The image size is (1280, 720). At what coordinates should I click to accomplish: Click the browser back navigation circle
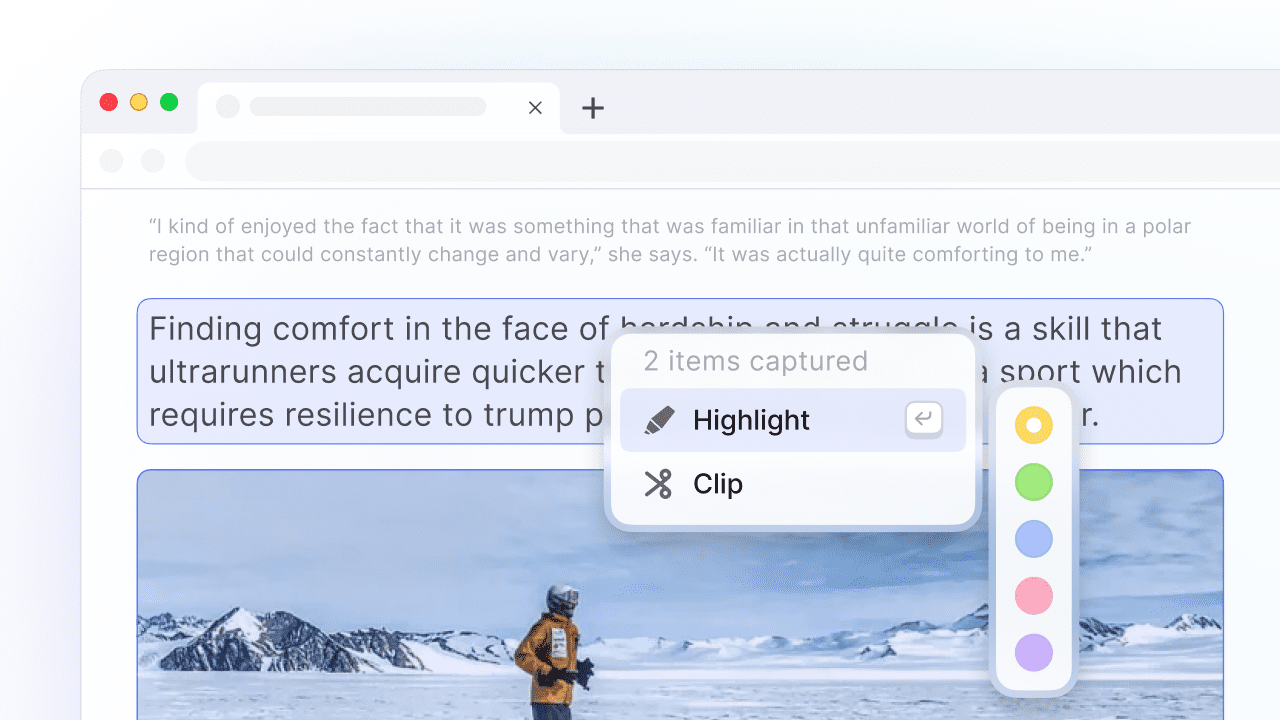[x=111, y=161]
